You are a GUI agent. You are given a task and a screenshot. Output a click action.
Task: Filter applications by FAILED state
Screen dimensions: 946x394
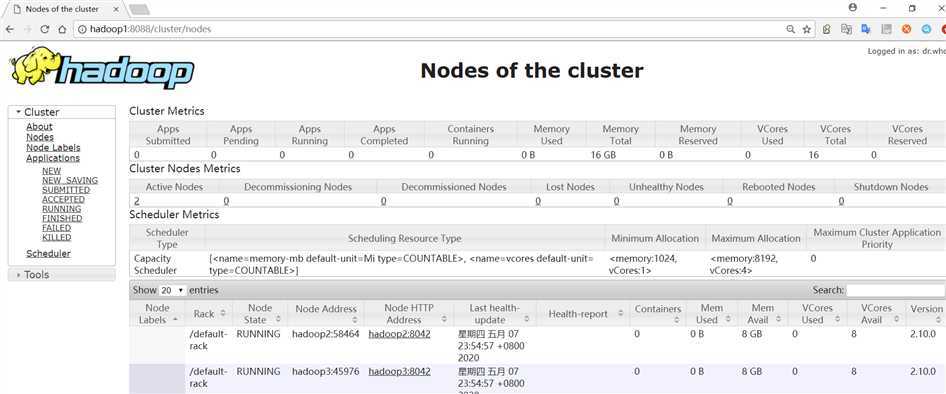click(56, 228)
